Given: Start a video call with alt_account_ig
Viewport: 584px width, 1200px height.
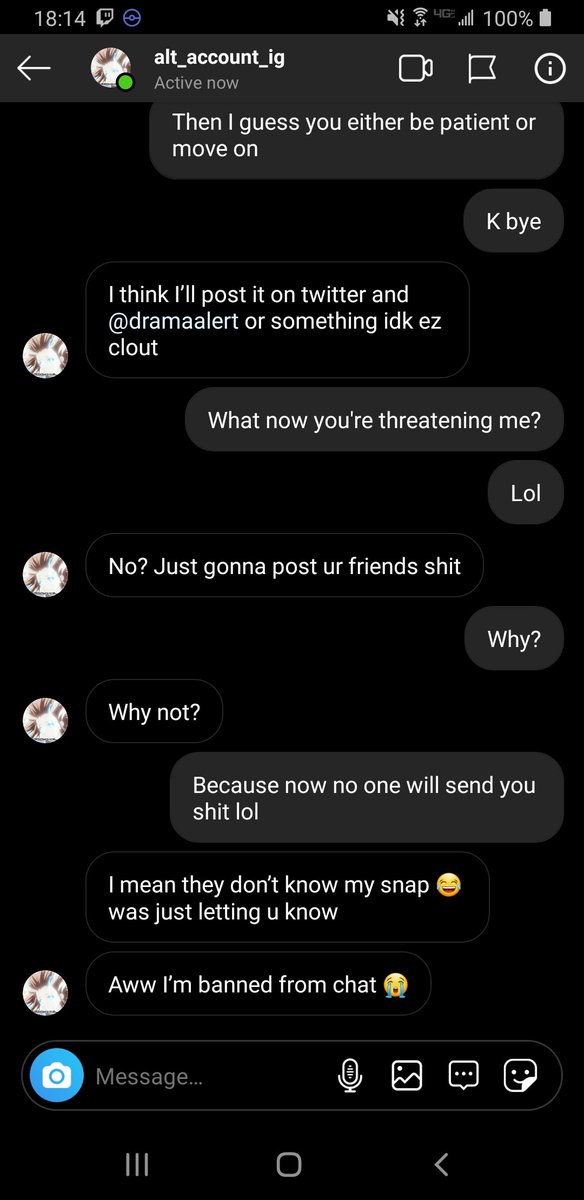Looking at the screenshot, I should 415,68.
